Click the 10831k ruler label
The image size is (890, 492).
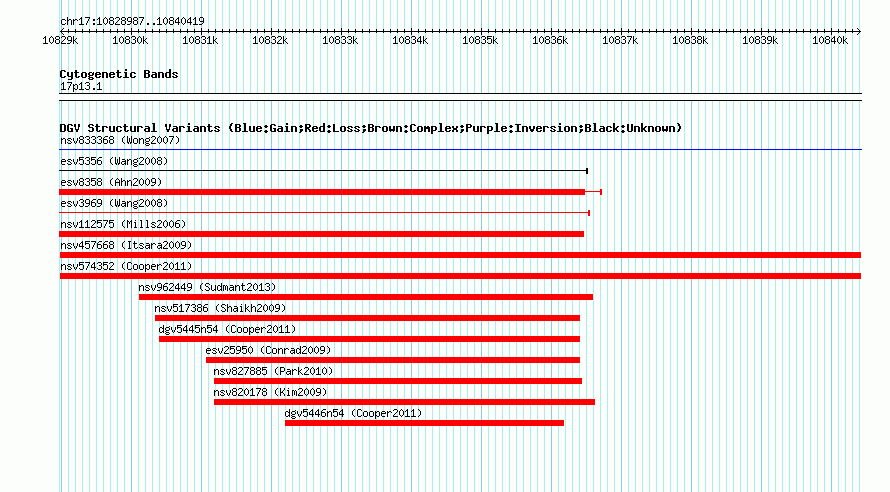pyautogui.click(x=200, y=40)
